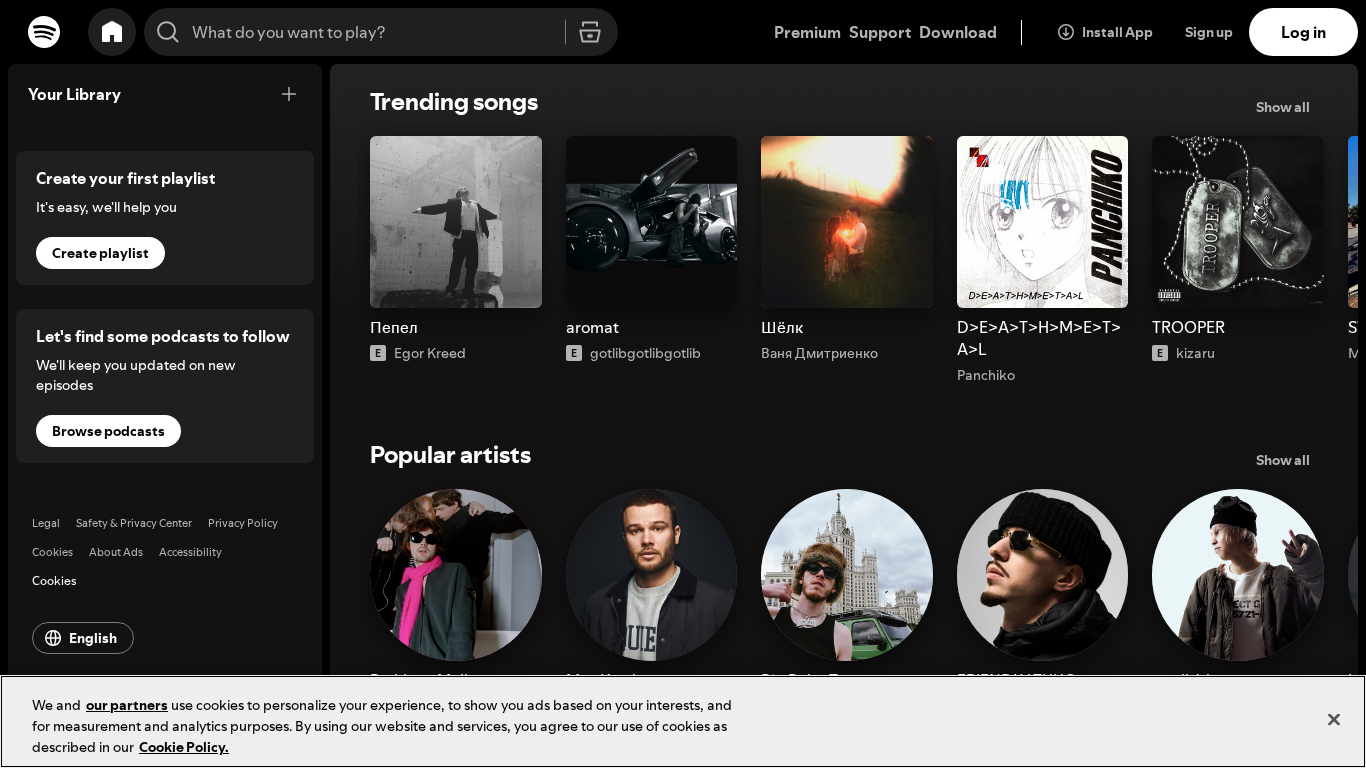The width and height of the screenshot is (1366, 768).
Task: Open artist Ваня Дмитриенко
Action: [x=819, y=353]
